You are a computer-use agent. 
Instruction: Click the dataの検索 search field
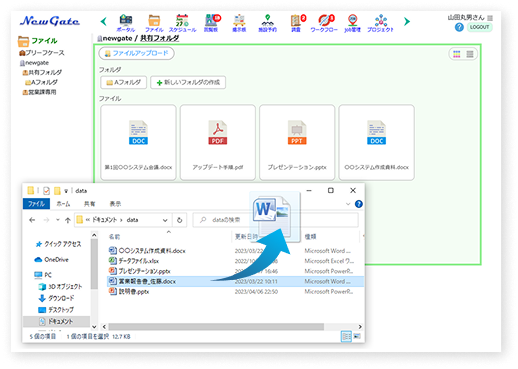point(275,220)
